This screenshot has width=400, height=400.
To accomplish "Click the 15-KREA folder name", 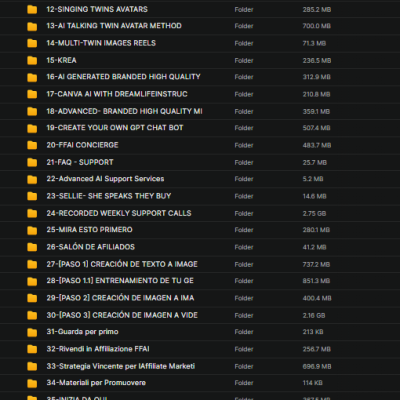I will (61, 60).
